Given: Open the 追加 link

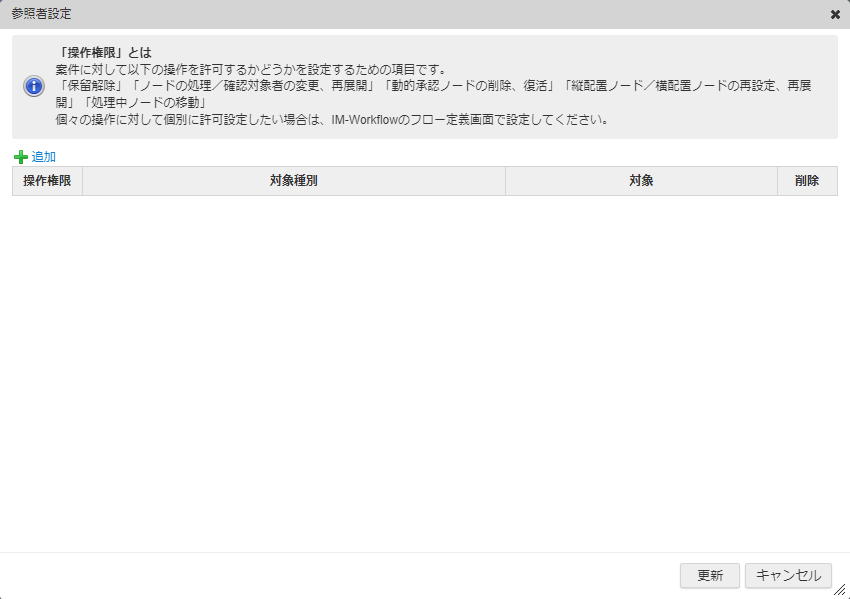Looking at the screenshot, I should click(x=43, y=157).
